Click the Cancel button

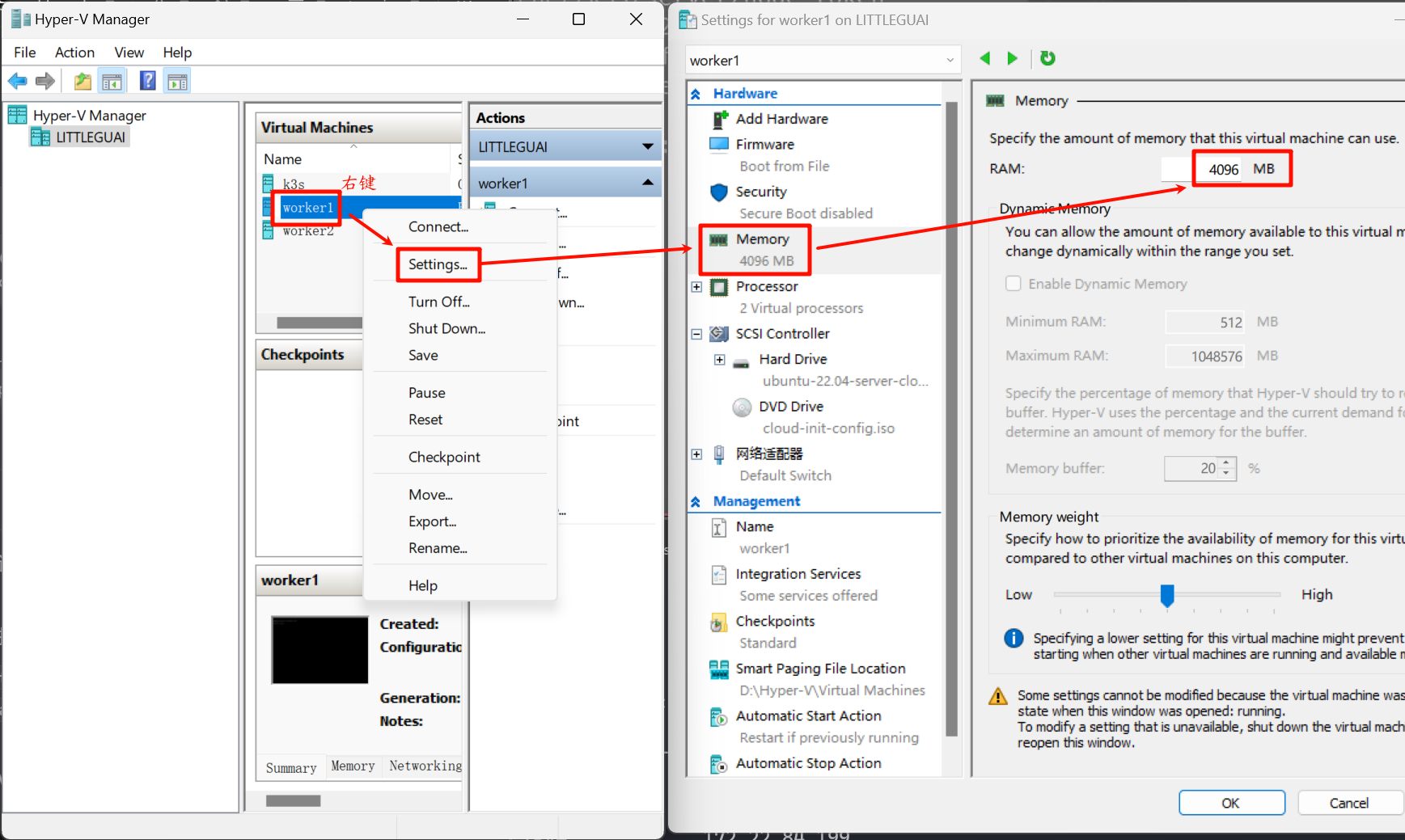point(1348,803)
